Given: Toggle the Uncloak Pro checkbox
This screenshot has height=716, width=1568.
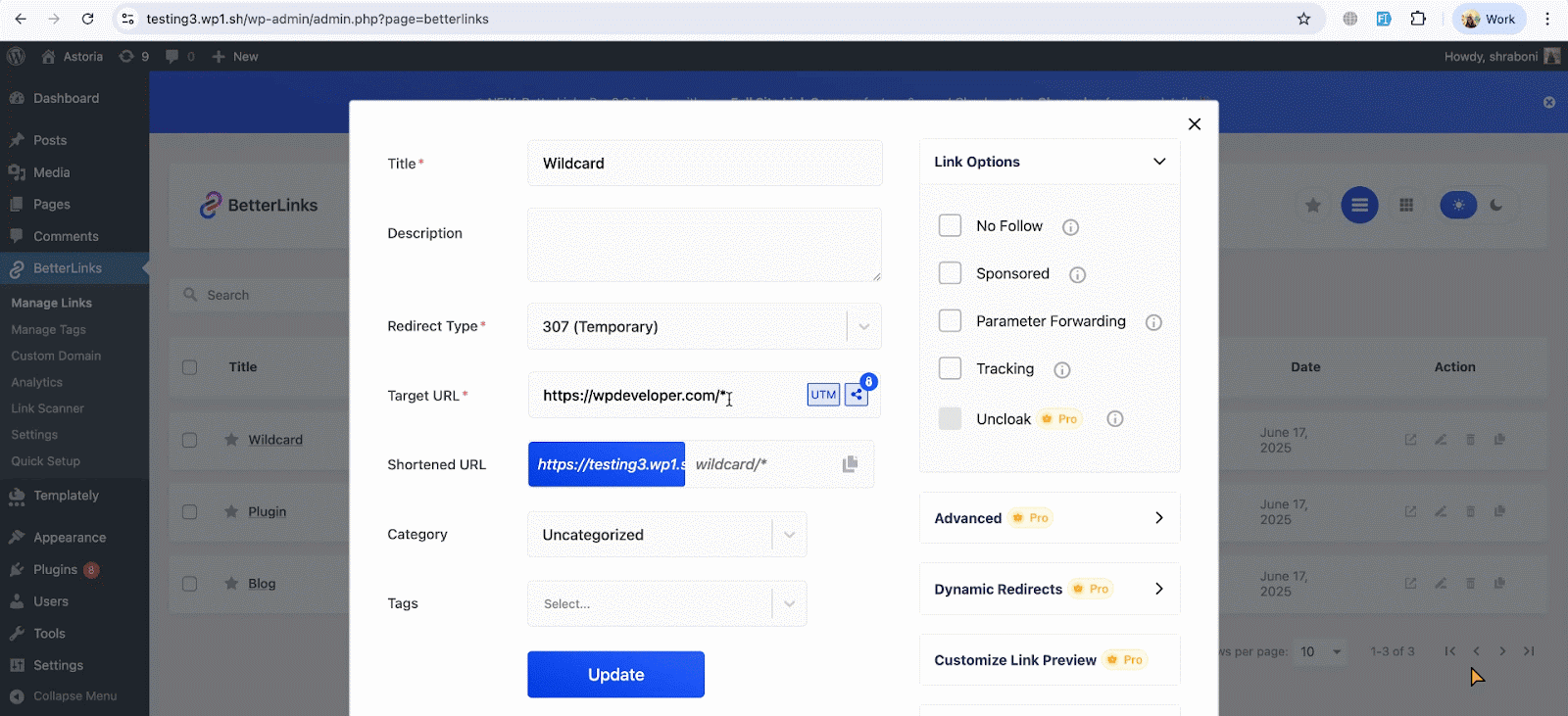Looking at the screenshot, I should pyautogui.click(x=950, y=418).
